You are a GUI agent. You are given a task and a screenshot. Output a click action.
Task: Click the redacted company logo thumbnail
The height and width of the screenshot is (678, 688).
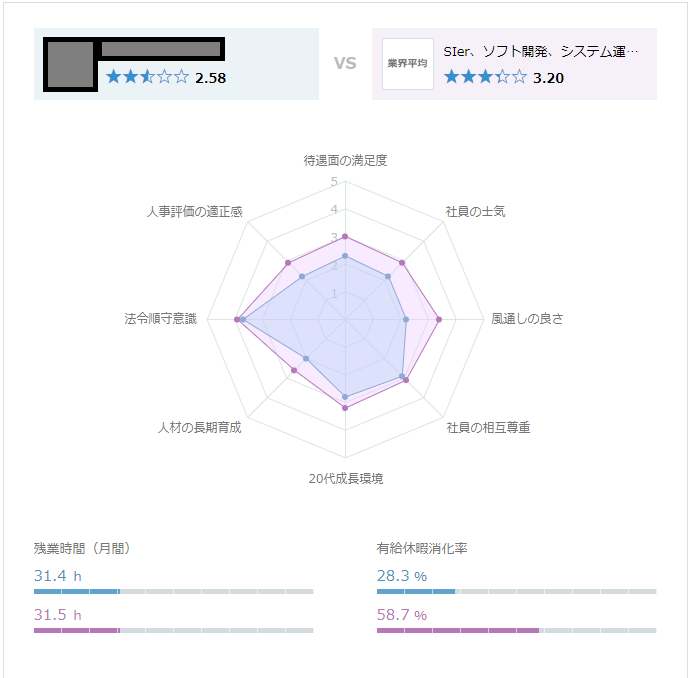point(71,65)
